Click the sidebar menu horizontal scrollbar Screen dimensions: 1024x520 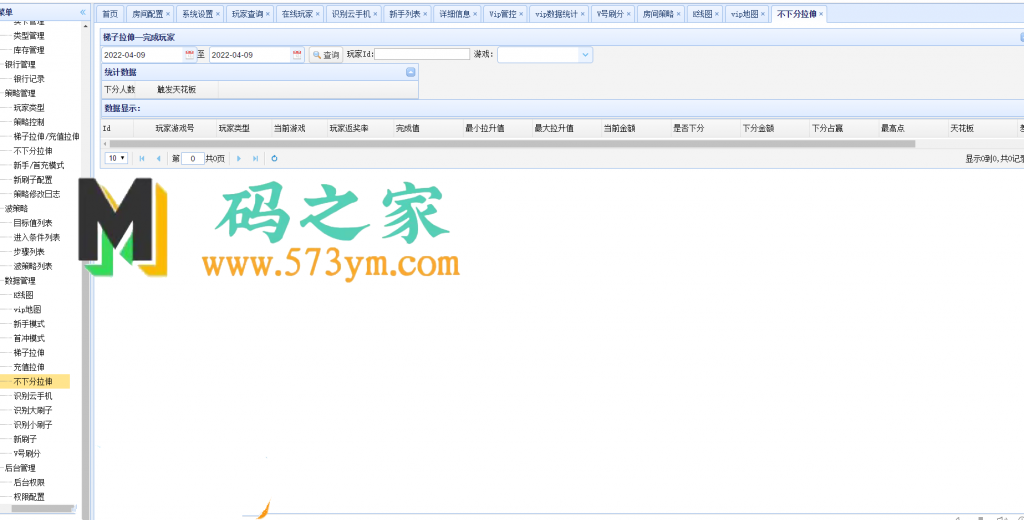tap(43, 508)
